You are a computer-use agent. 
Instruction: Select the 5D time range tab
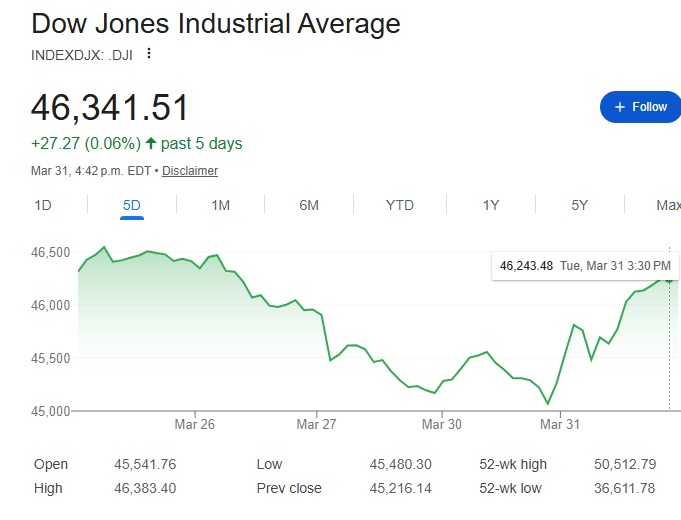(132, 205)
